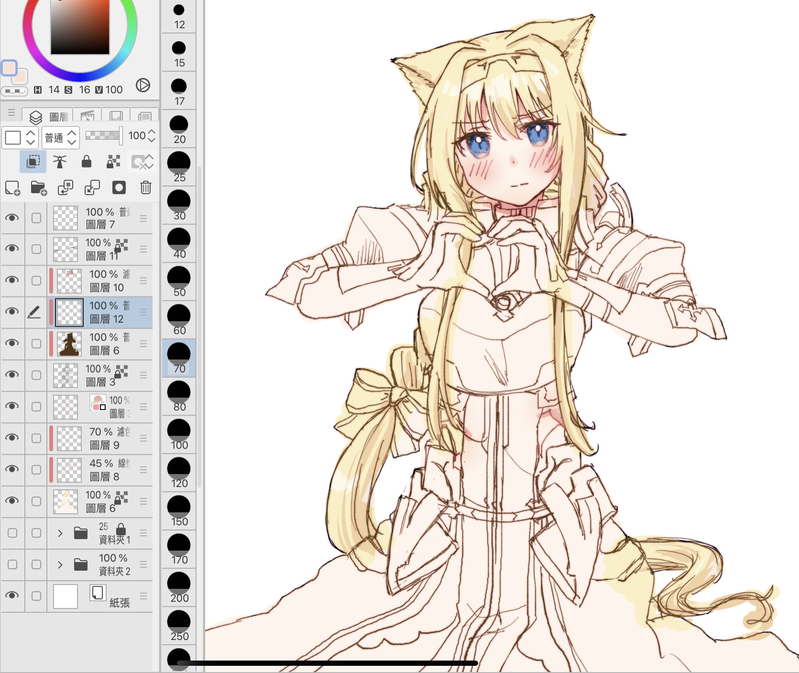Select the transparent color bar swatch
Viewport: 799px width, 673px height.
pyautogui.click(x=14, y=91)
